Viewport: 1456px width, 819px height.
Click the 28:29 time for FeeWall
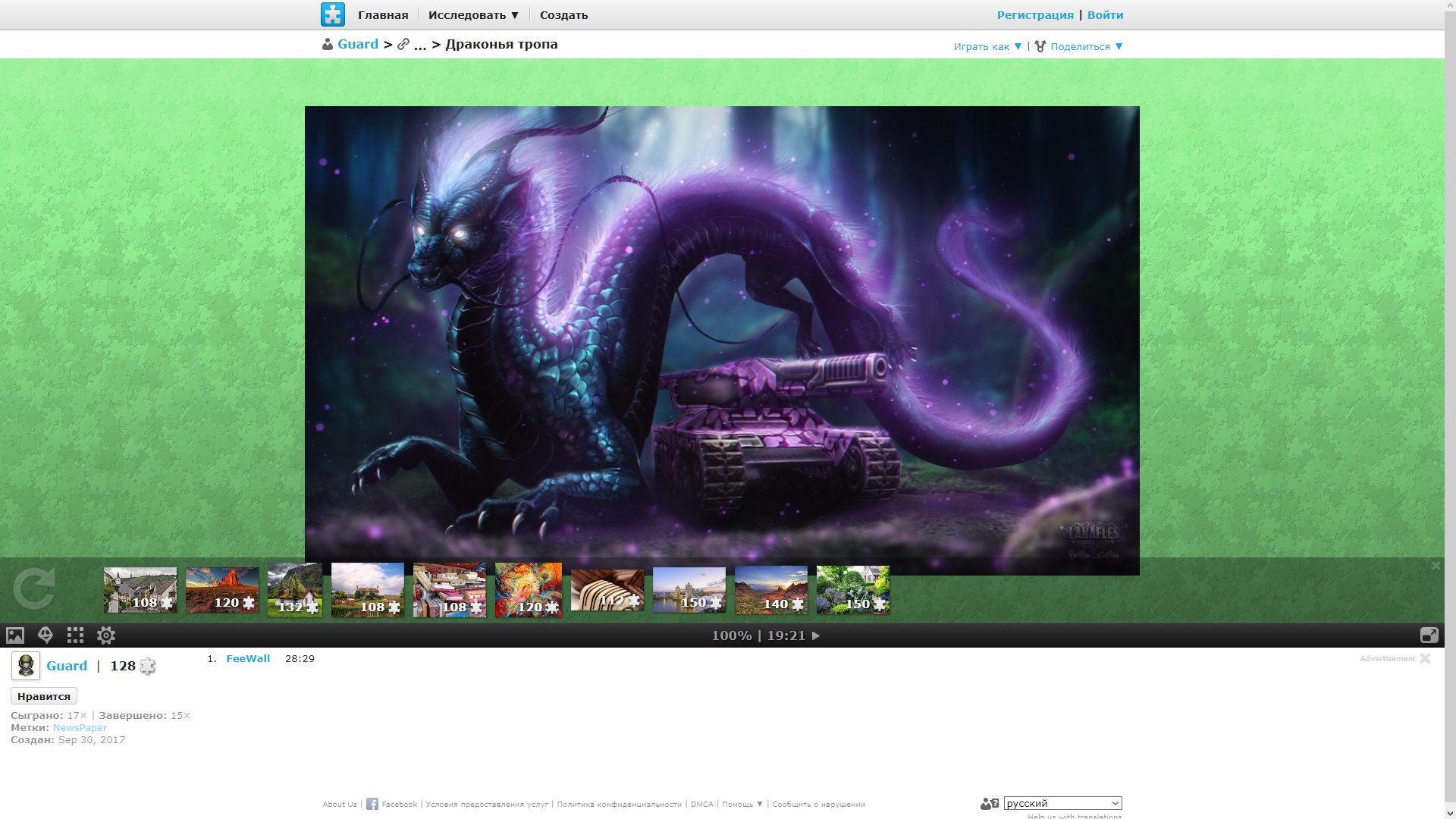pos(300,658)
